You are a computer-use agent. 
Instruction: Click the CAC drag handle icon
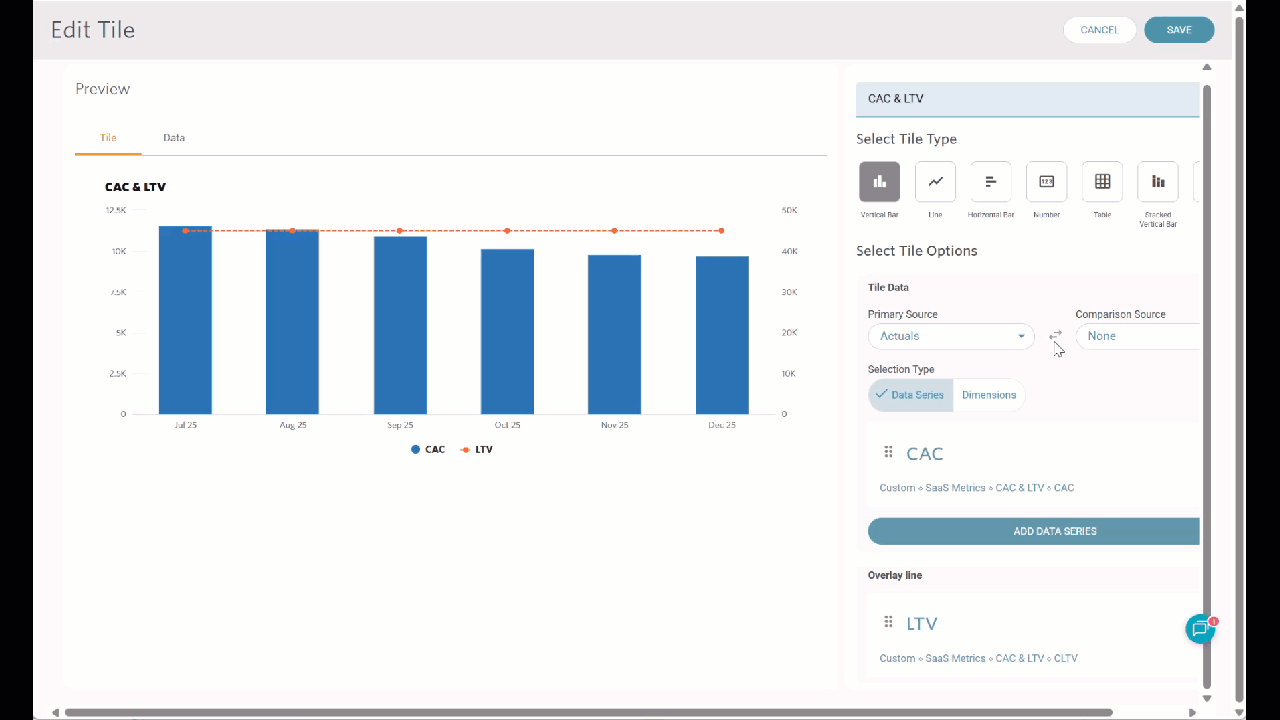click(x=888, y=453)
